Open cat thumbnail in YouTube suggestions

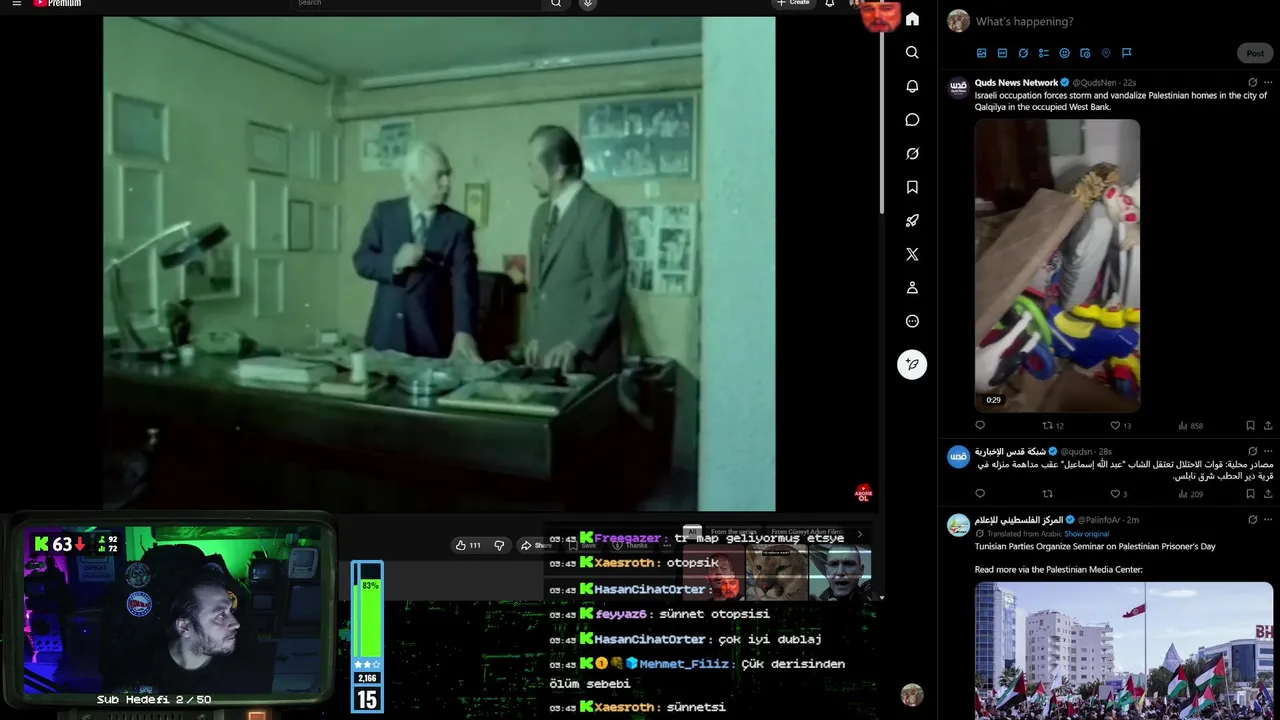[776, 572]
